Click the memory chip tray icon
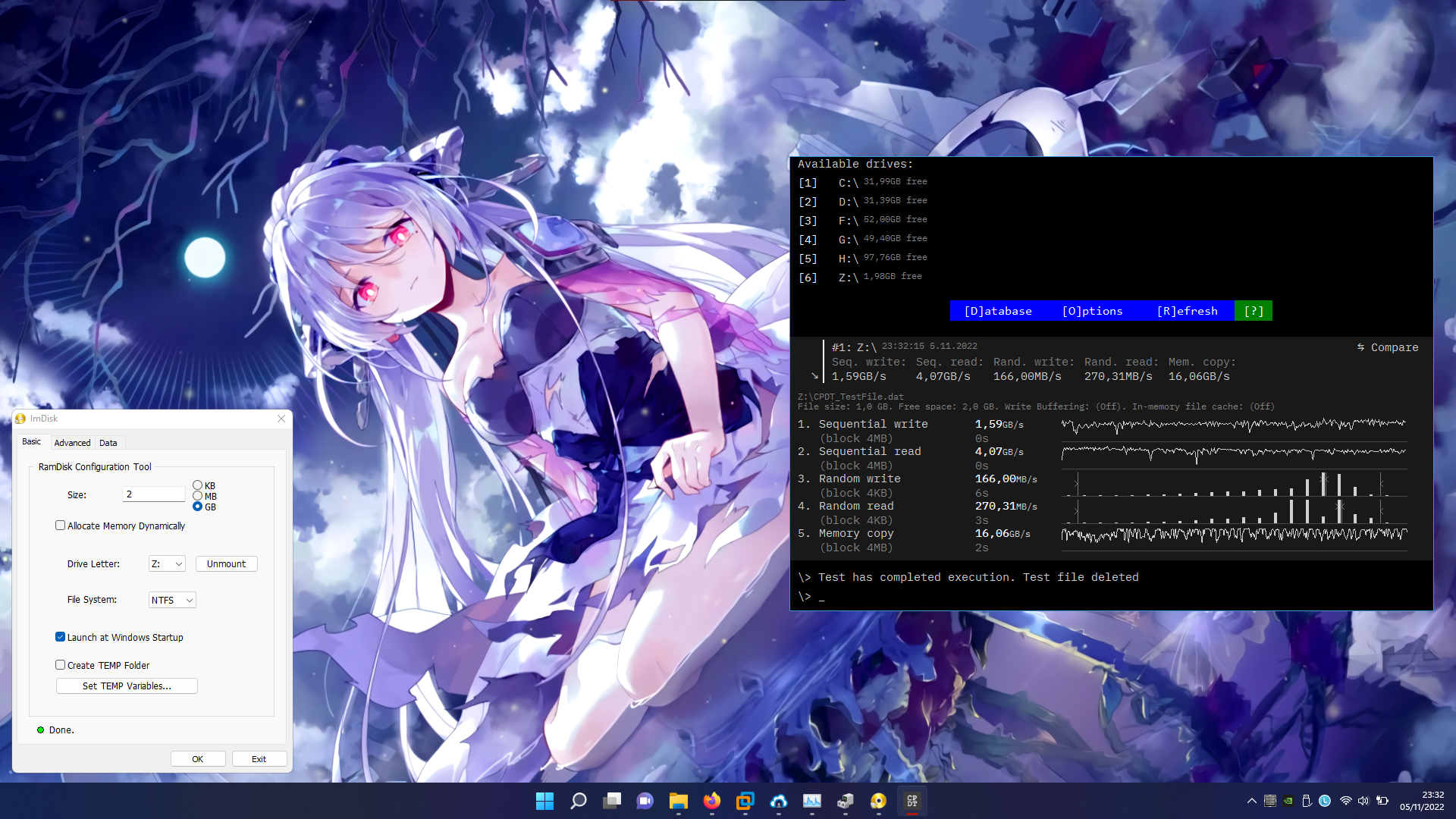 point(1270,801)
